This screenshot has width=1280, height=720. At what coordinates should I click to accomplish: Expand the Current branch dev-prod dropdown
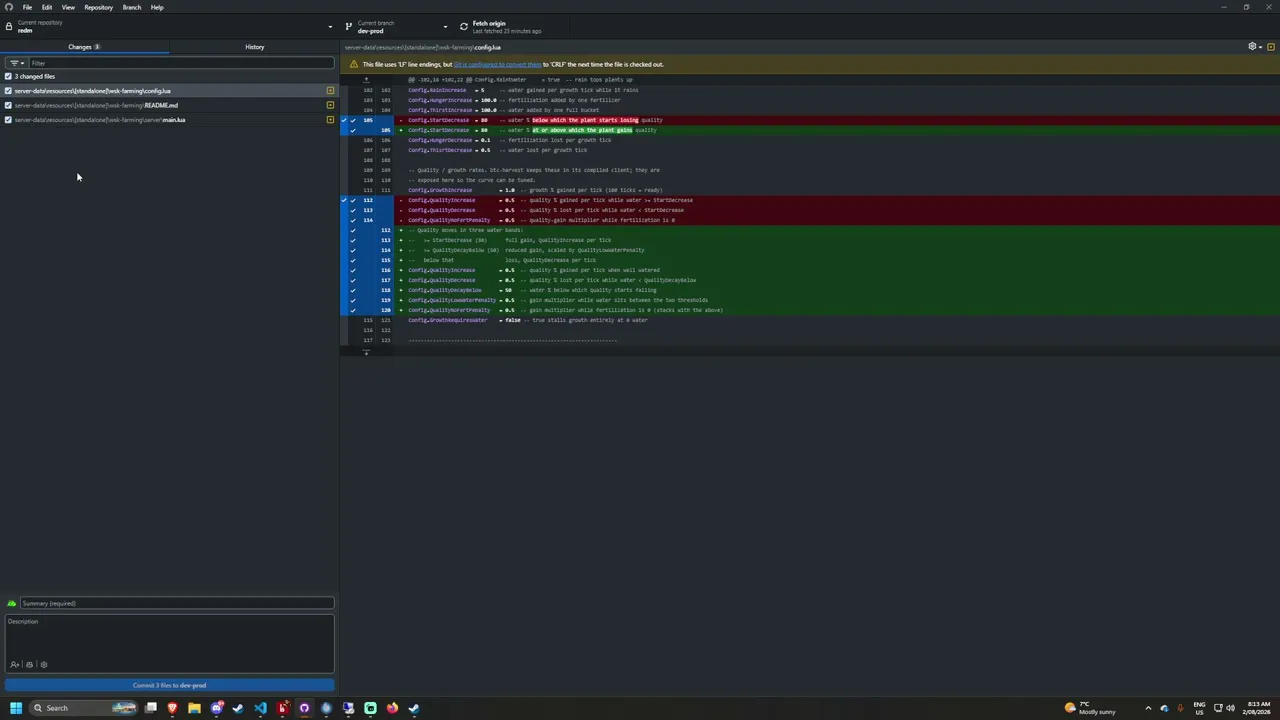(397, 26)
